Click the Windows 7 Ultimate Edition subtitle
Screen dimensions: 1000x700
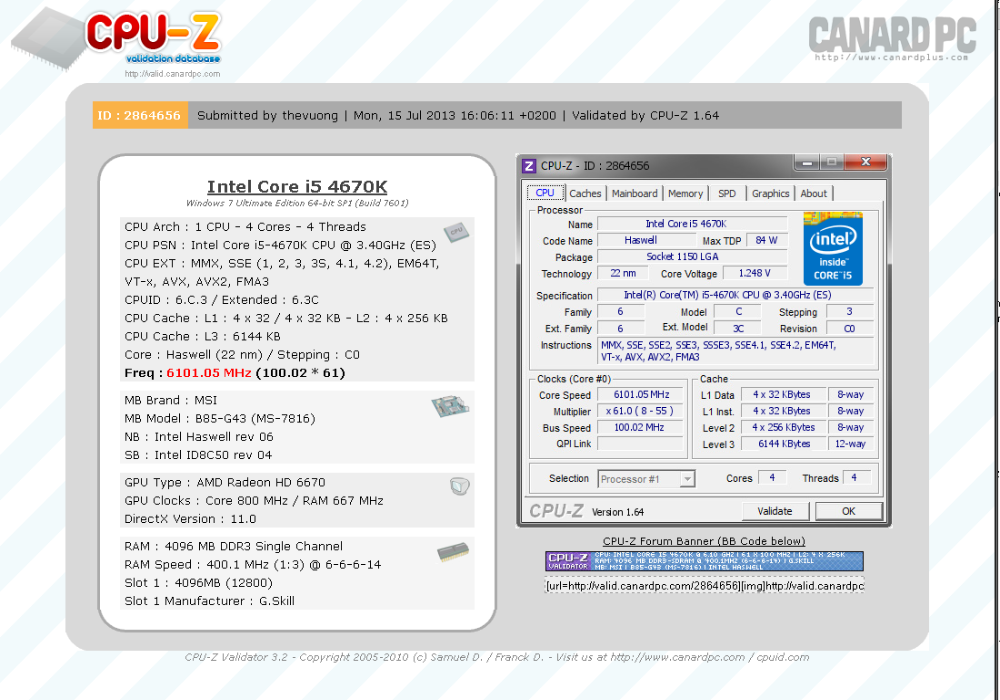point(297,203)
